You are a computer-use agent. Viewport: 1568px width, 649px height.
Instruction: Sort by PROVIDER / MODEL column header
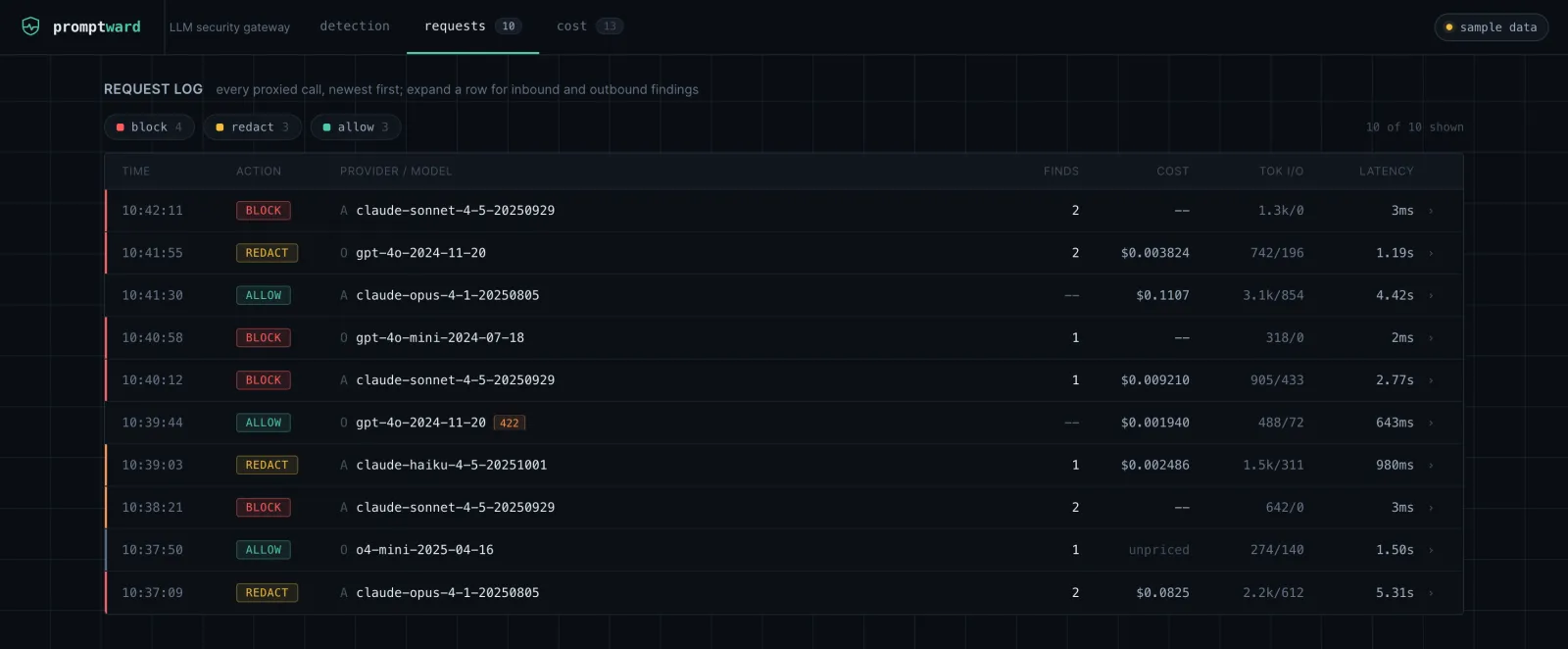[x=396, y=172]
